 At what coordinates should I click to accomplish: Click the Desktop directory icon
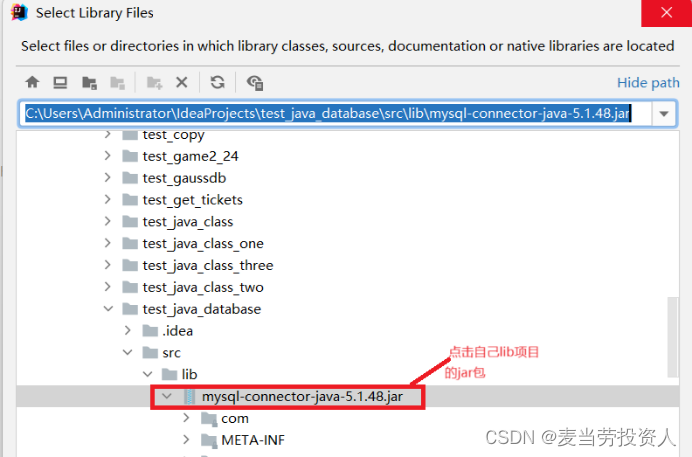(x=60, y=82)
